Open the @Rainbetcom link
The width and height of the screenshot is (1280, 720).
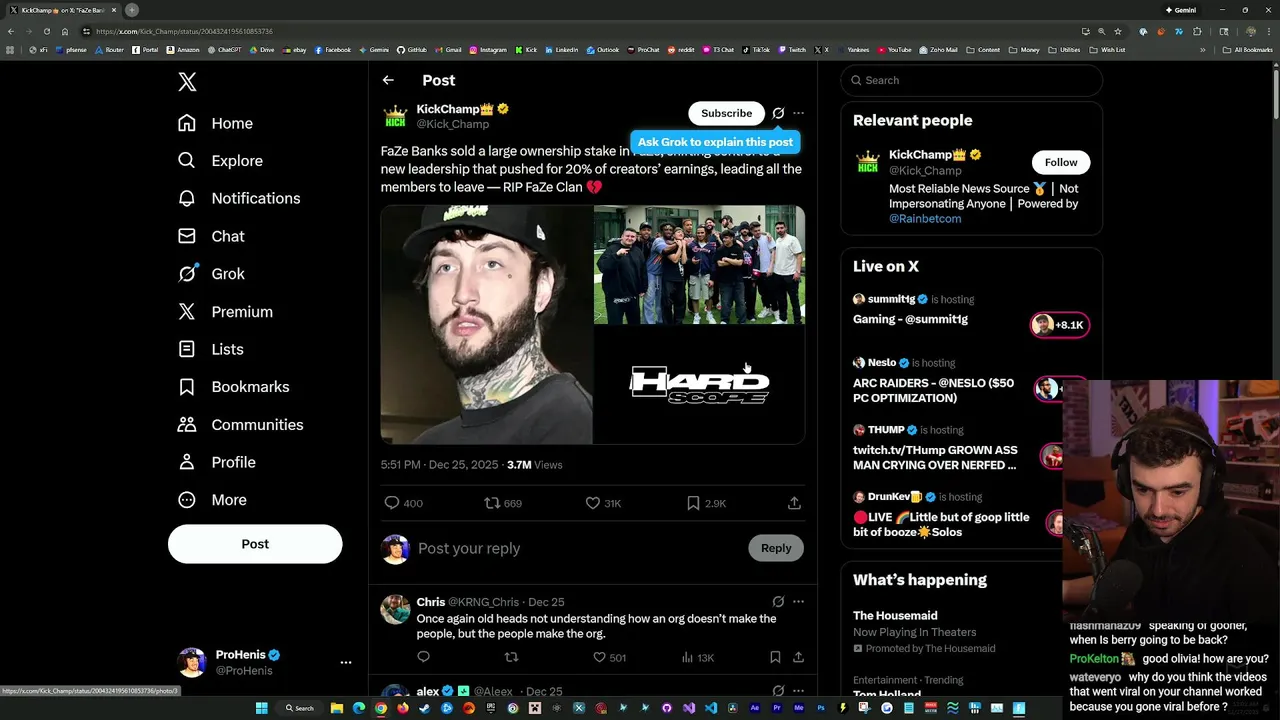pyautogui.click(x=925, y=219)
